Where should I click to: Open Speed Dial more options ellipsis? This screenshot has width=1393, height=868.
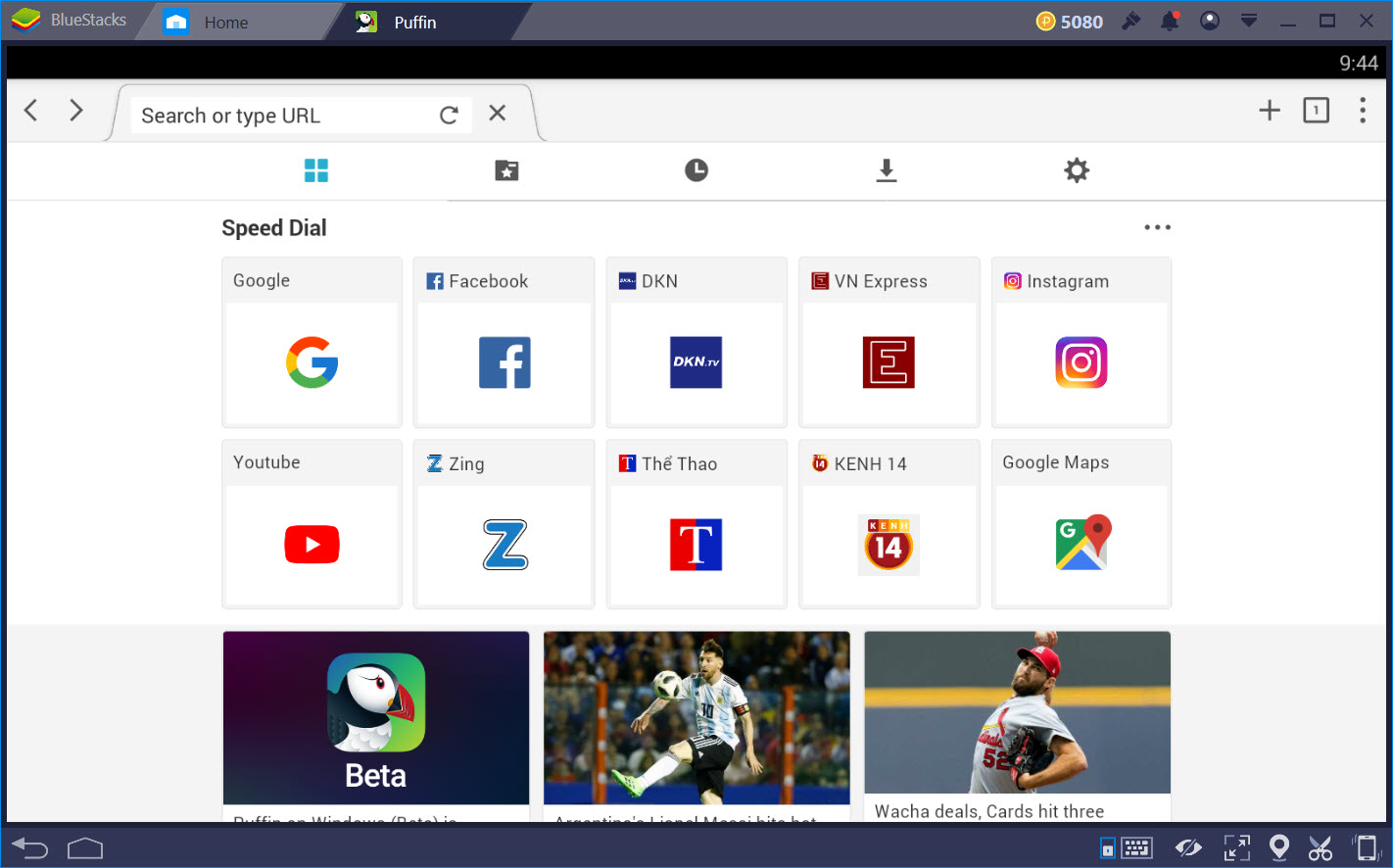pyautogui.click(x=1157, y=227)
